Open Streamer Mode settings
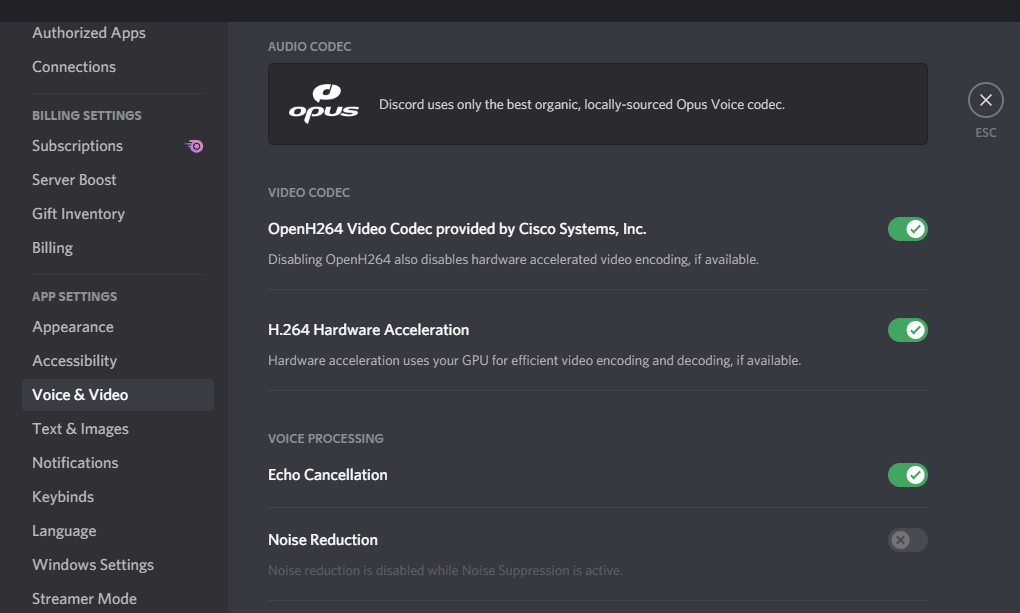Screen dimensions: 1020x613 84,598
